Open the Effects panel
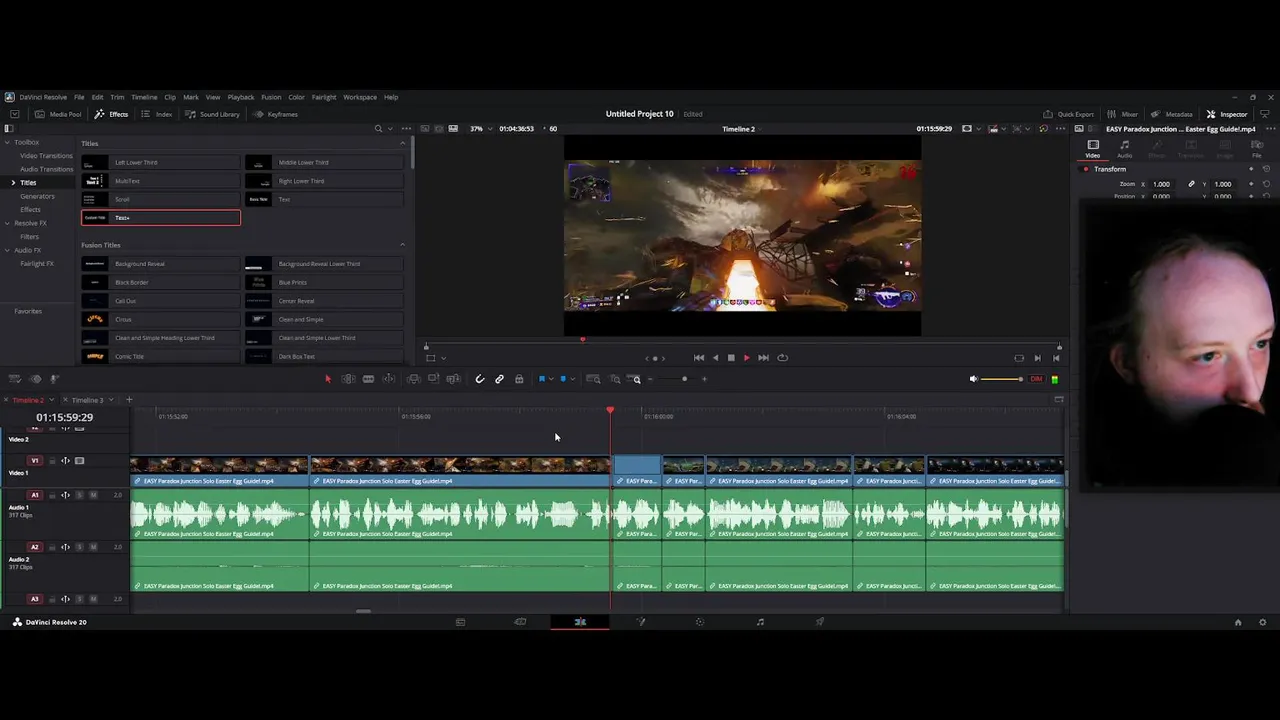 (111, 114)
